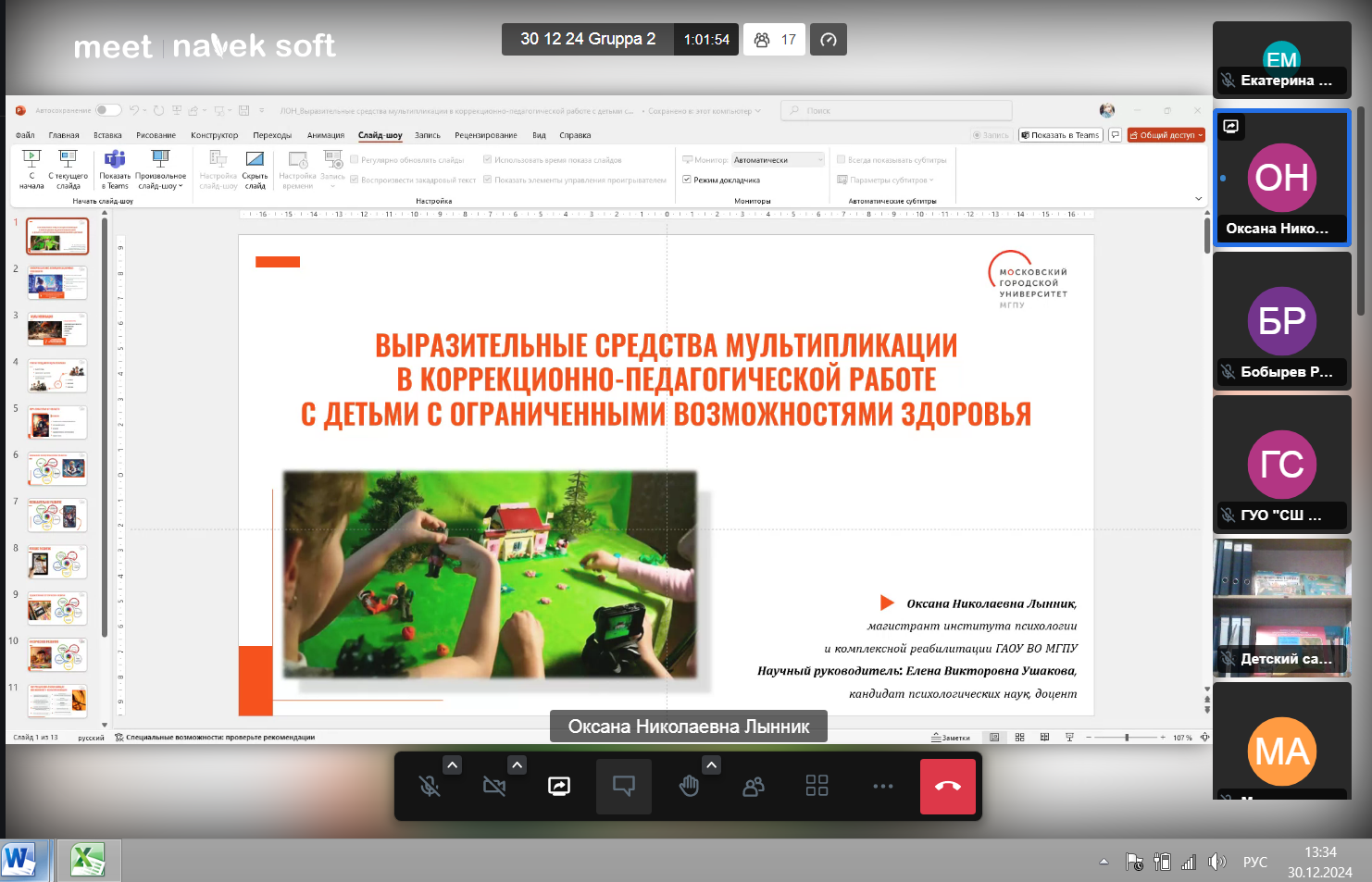Toggle the Автосохранение switch
This screenshot has width=1372, height=882.
[108, 110]
